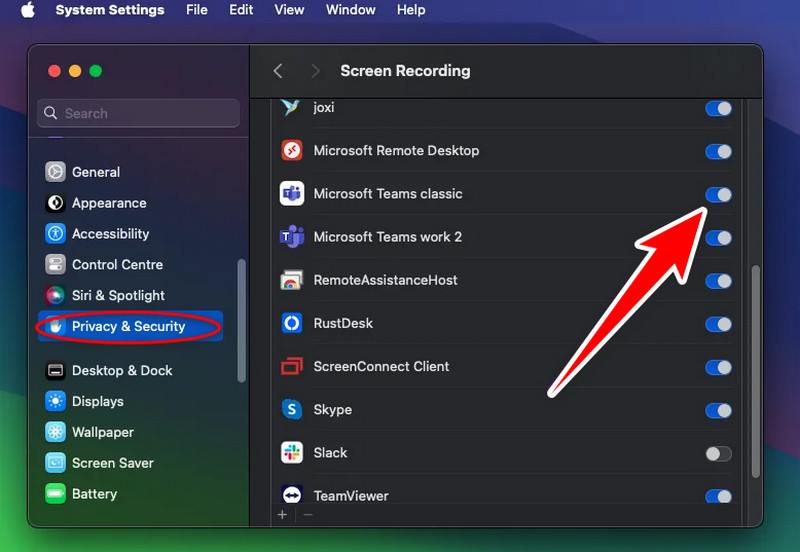The height and width of the screenshot is (552, 800).
Task: Open Displays settings via sun icon
Action: tap(55, 402)
